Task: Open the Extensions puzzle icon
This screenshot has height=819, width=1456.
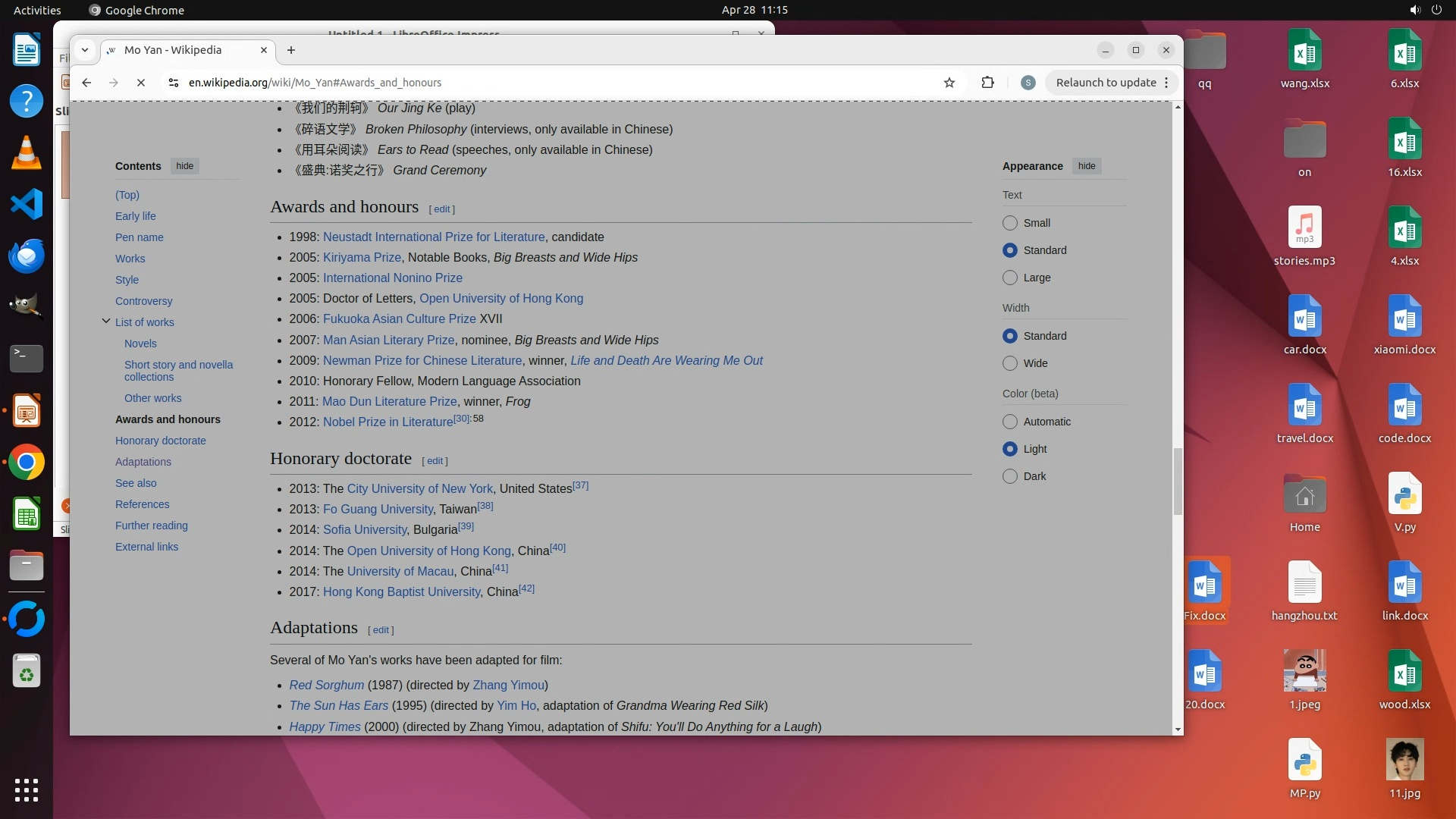Action: coord(987,83)
